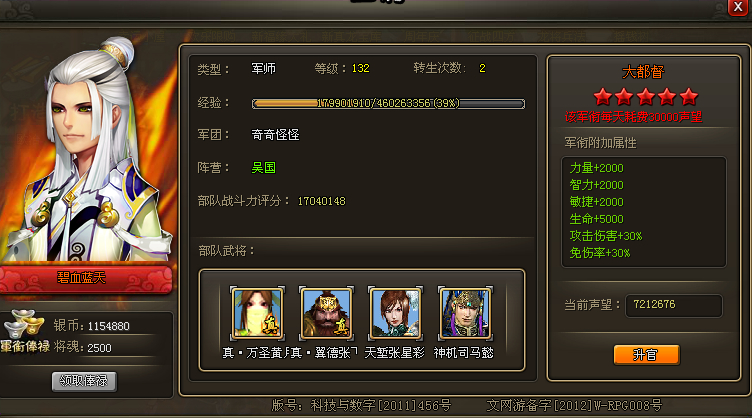Image resolution: width=752 pixels, height=418 pixels.
Task: Click the 大都督 rank title
Action: (x=643, y=72)
